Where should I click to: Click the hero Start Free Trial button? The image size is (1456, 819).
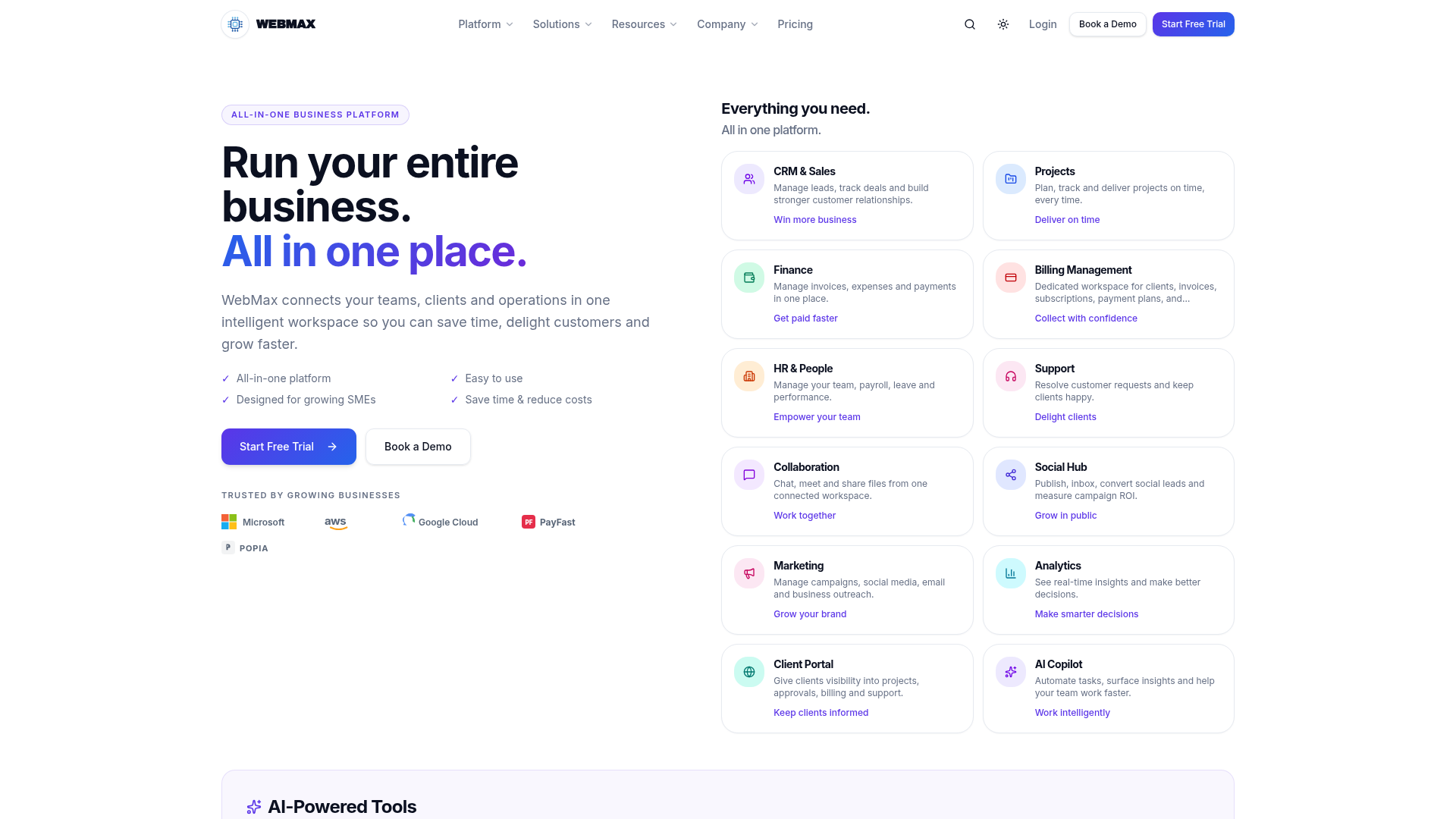pyautogui.click(x=288, y=447)
